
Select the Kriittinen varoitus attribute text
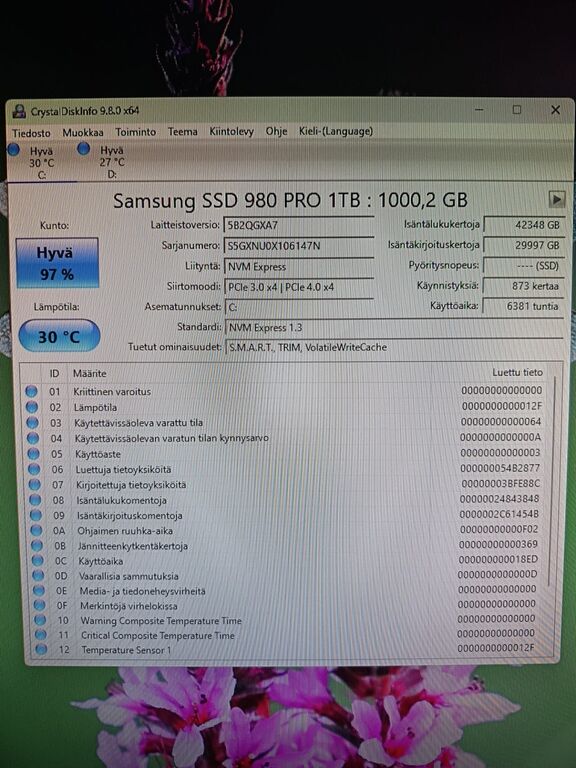pyautogui.click(x=112, y=391)
